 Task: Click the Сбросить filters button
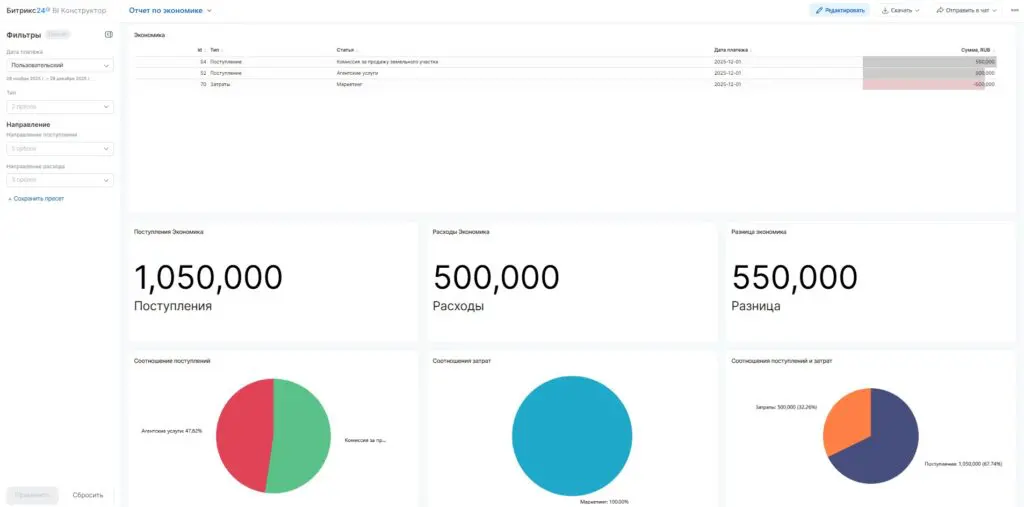click(x=88, y=495)
